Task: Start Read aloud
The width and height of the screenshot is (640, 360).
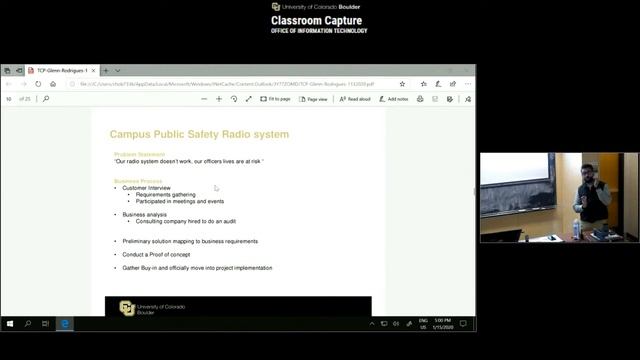Action: pos(355,99)
